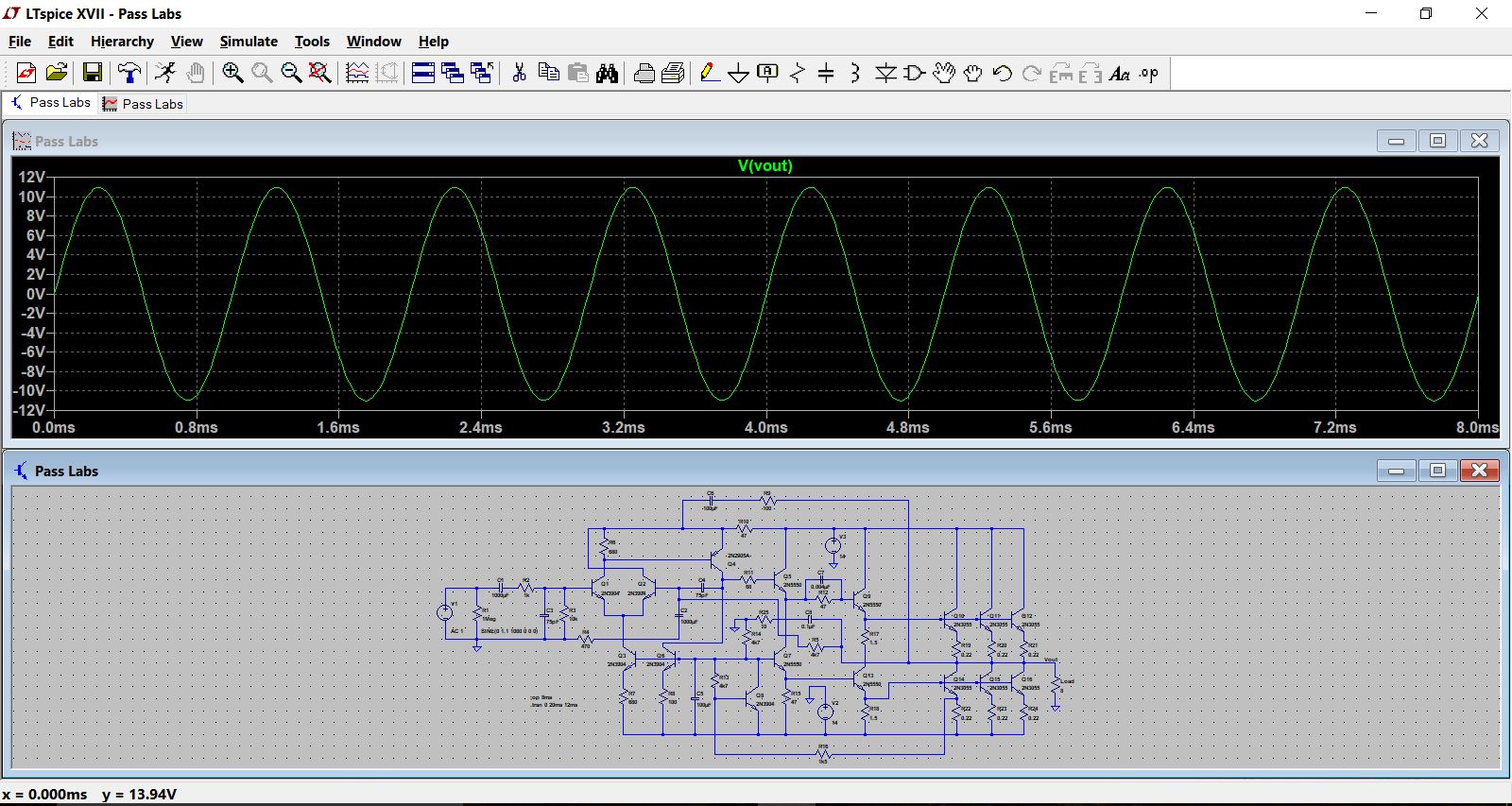Place a Diode component
This screenshot has width=1512, height=806.
pos(885,73)
